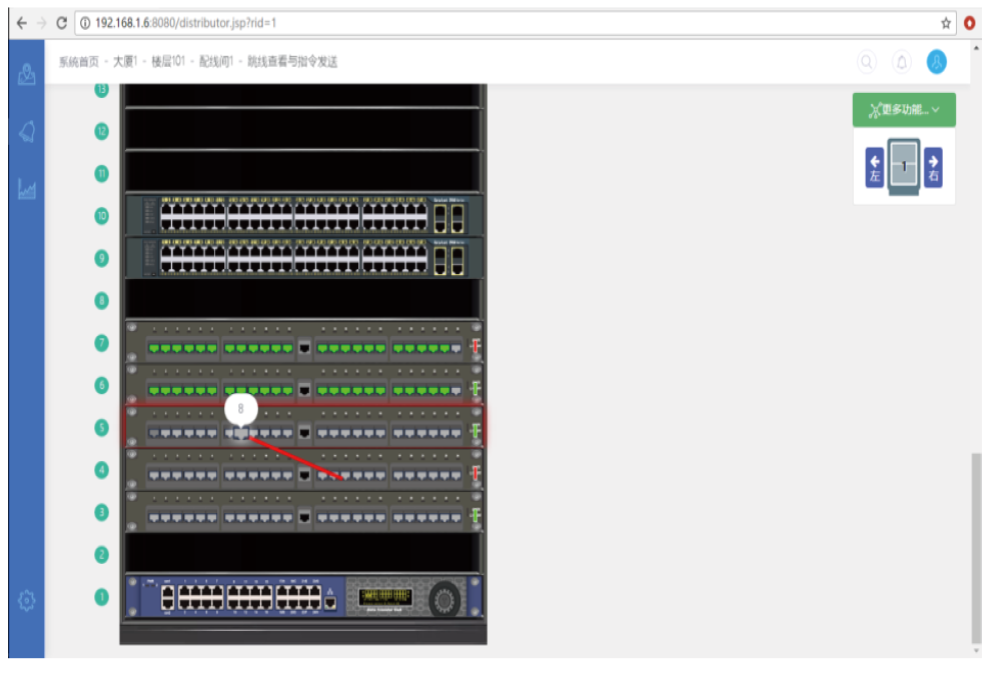Viewport: 996px width, 683px height.
Task: Click the green rack slot 5 marker
Action: tap(101, 427)
